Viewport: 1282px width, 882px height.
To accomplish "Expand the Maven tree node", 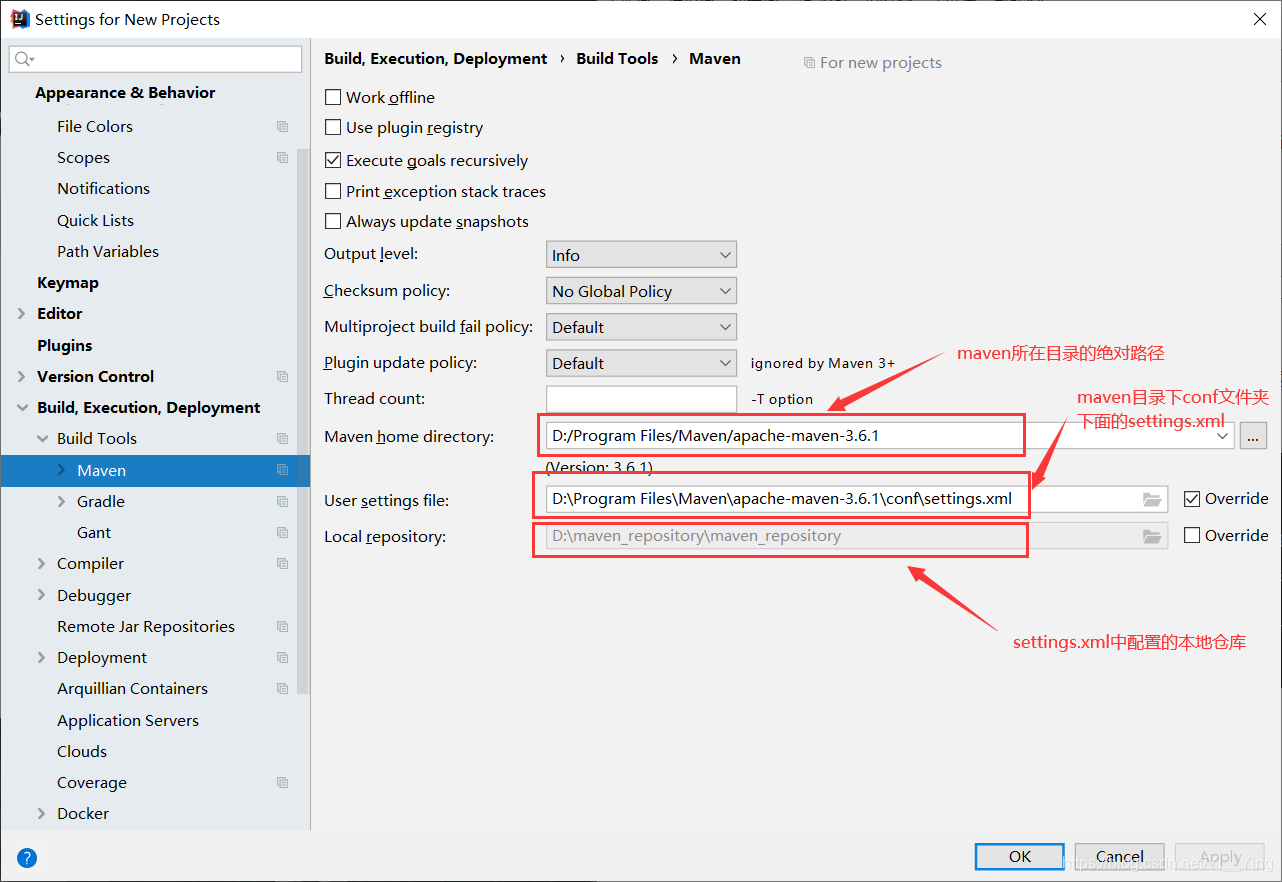I will 62,470.
